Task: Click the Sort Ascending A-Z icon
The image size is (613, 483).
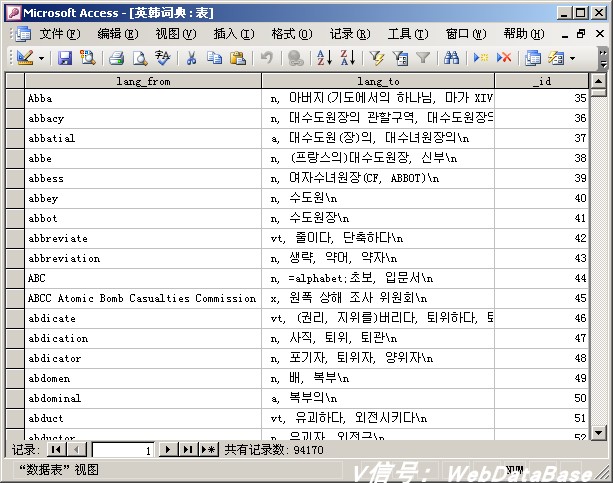Action: [324, 58]
